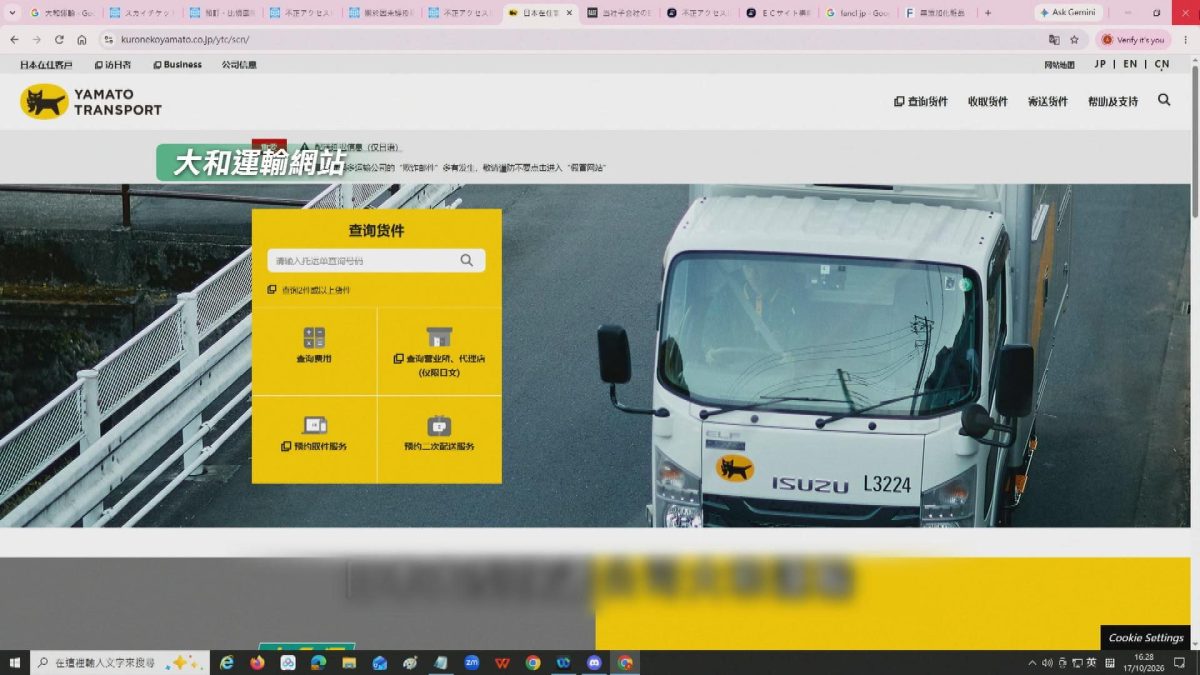Screen dimensions: 1200x675
Task: Switch site language to EN
Action: (1130, 64)
